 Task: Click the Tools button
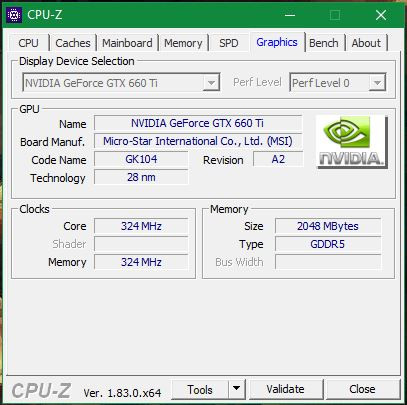[x=200, y=389]
